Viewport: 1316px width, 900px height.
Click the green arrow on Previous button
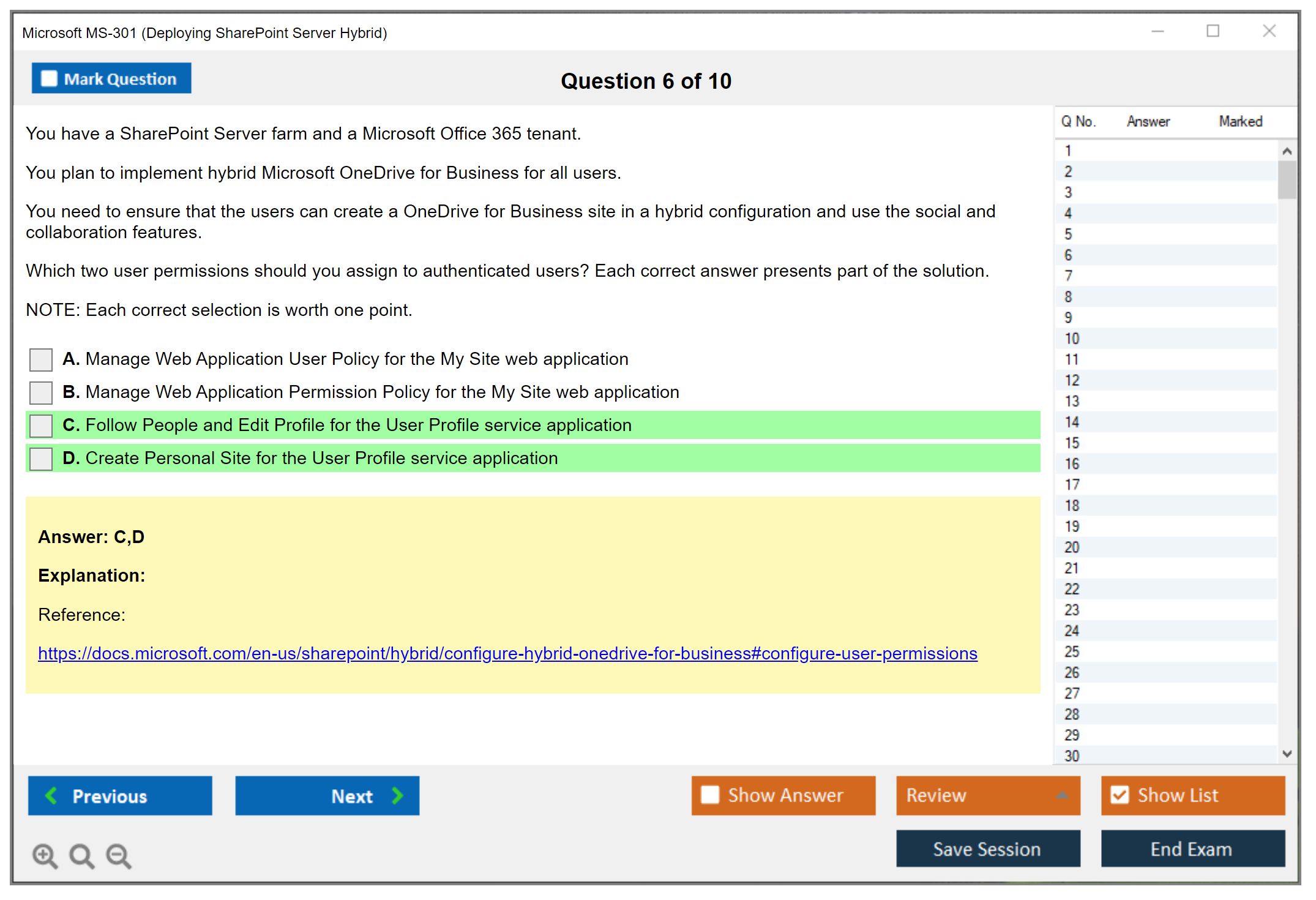coord(51,795)
